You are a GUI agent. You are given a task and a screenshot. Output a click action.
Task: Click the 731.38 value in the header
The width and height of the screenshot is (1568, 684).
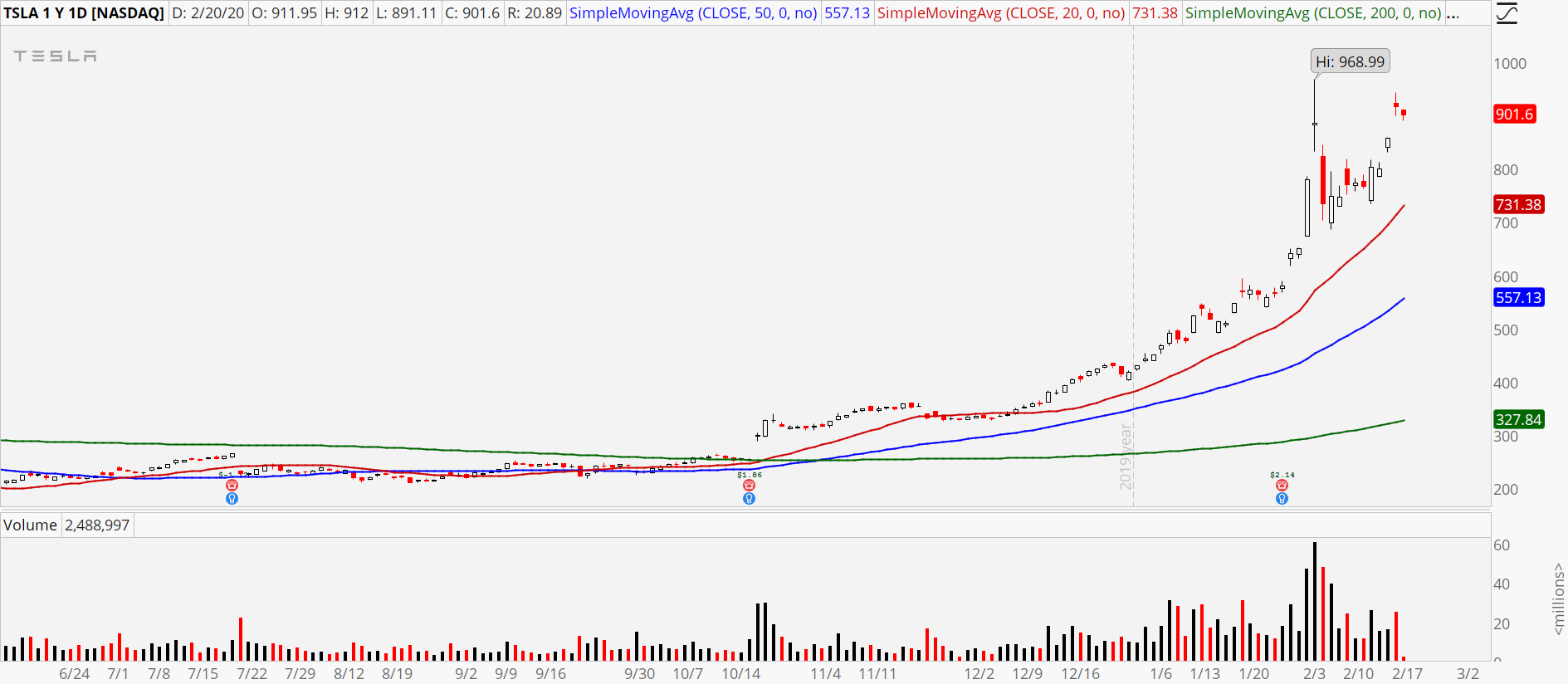click(1155, 13)
